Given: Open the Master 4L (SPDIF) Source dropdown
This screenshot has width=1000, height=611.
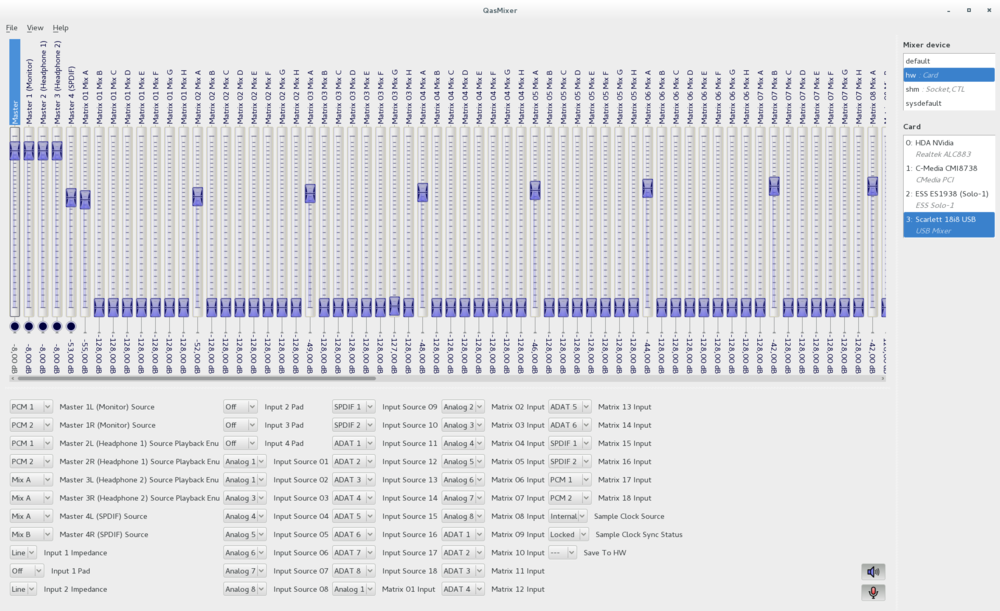Looking at the screenshot, I should coord(31,516).
